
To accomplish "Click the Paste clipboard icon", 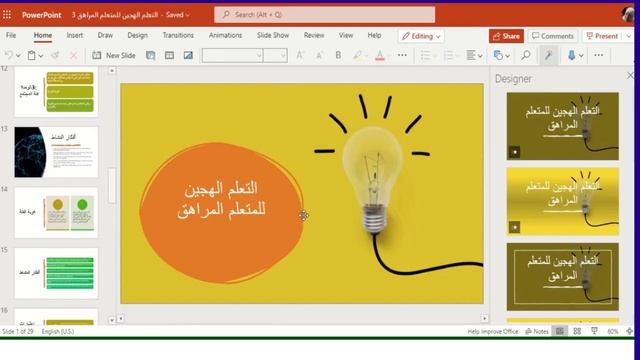I will 31,55.
